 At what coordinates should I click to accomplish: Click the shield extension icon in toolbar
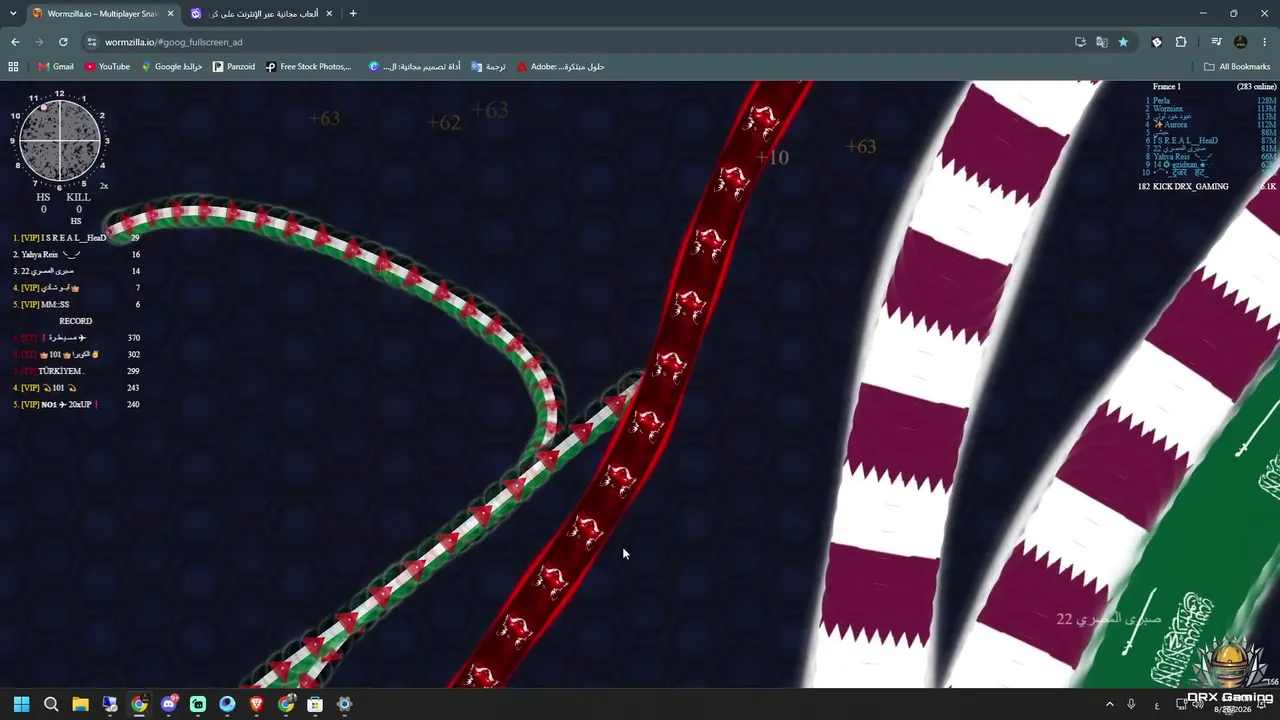coord(1157,42)
